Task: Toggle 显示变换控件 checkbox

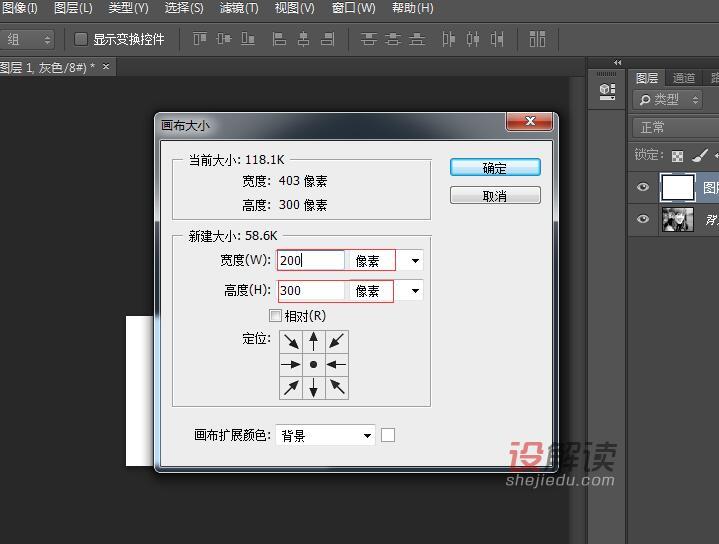Action: 81,39
